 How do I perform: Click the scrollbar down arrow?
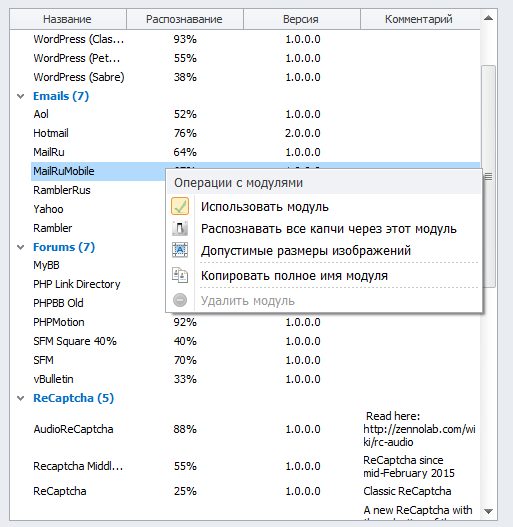coord(488,511)
